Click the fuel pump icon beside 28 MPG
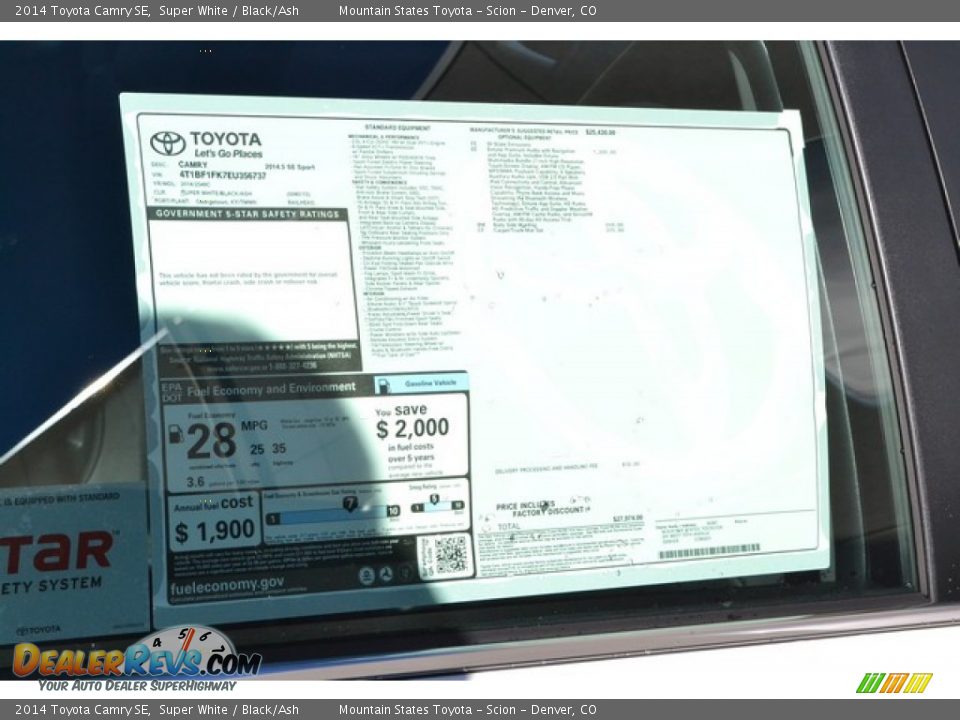 tap(176, 434)
